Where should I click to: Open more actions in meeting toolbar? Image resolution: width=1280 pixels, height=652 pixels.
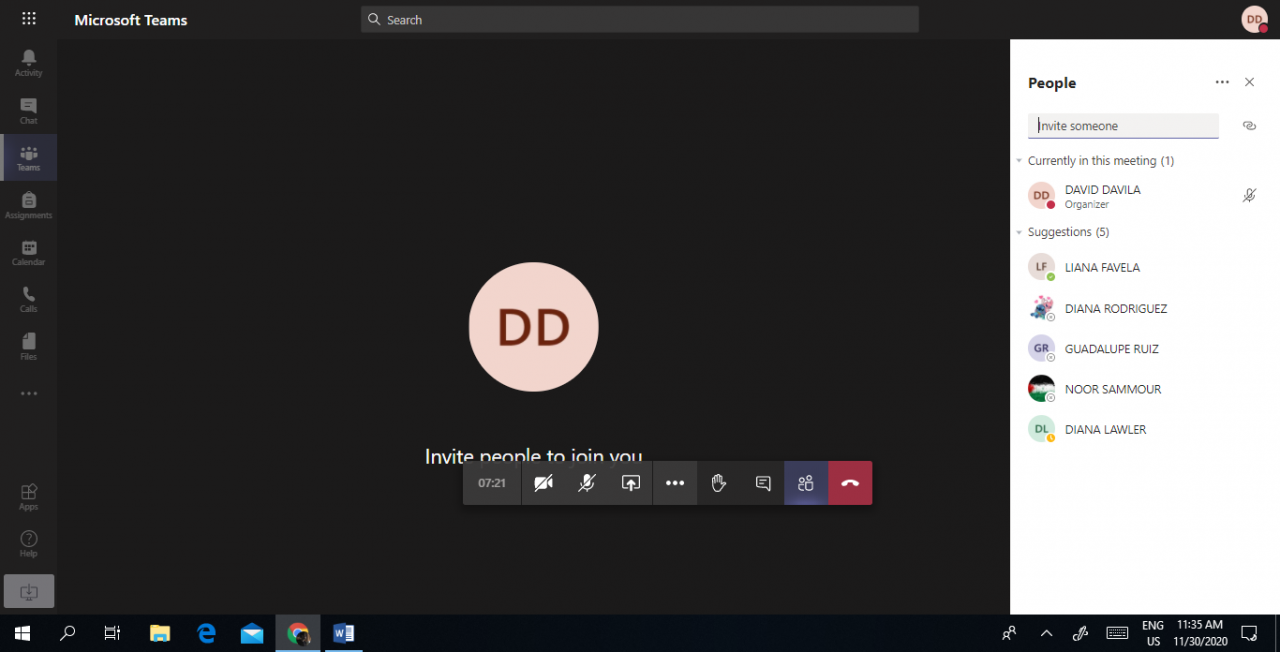675,483
